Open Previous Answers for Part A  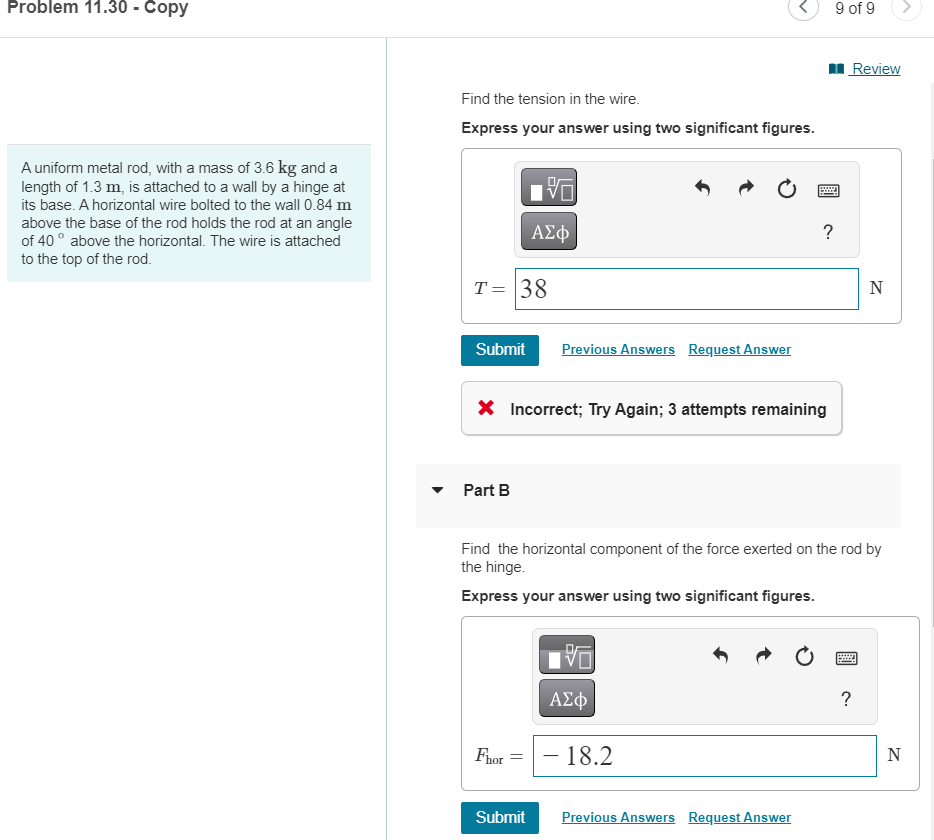click(617, 349)
